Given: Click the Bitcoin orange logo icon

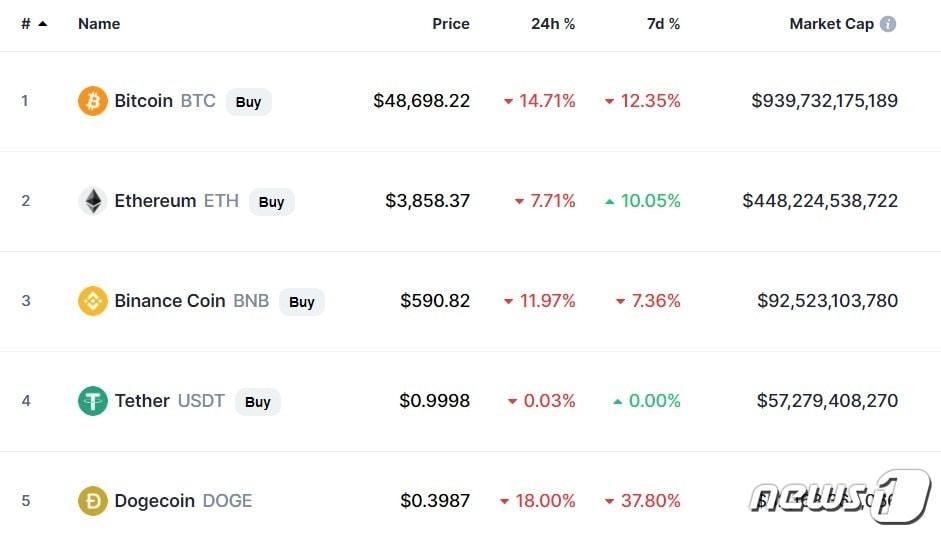Looking at the screenshot, I should (x=92, y=101).
